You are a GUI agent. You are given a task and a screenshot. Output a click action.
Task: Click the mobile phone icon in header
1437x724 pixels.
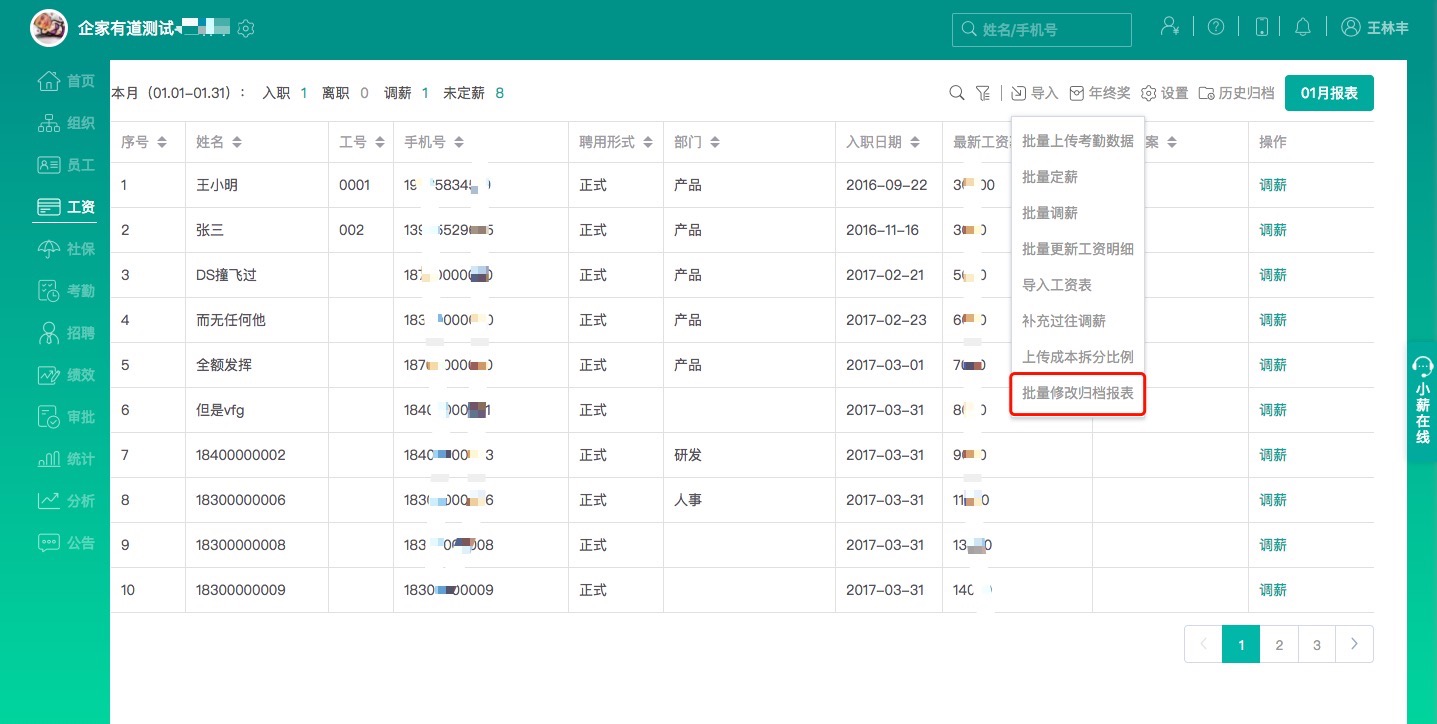[x=1262, y=27]
